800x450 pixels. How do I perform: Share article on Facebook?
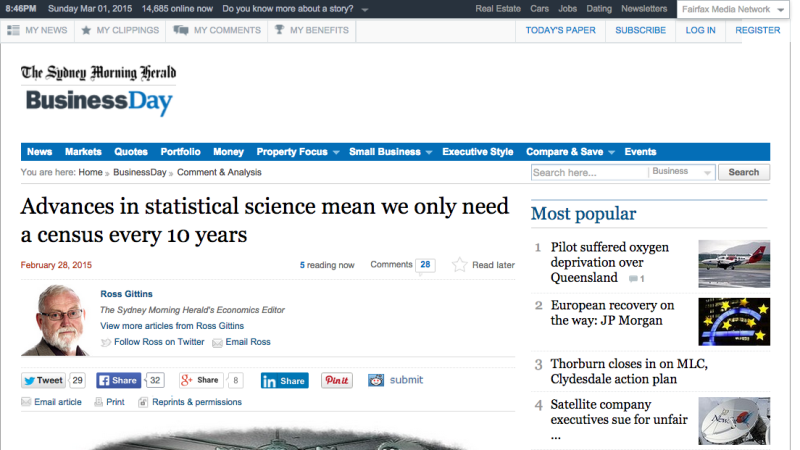click(x=118, y=380)
